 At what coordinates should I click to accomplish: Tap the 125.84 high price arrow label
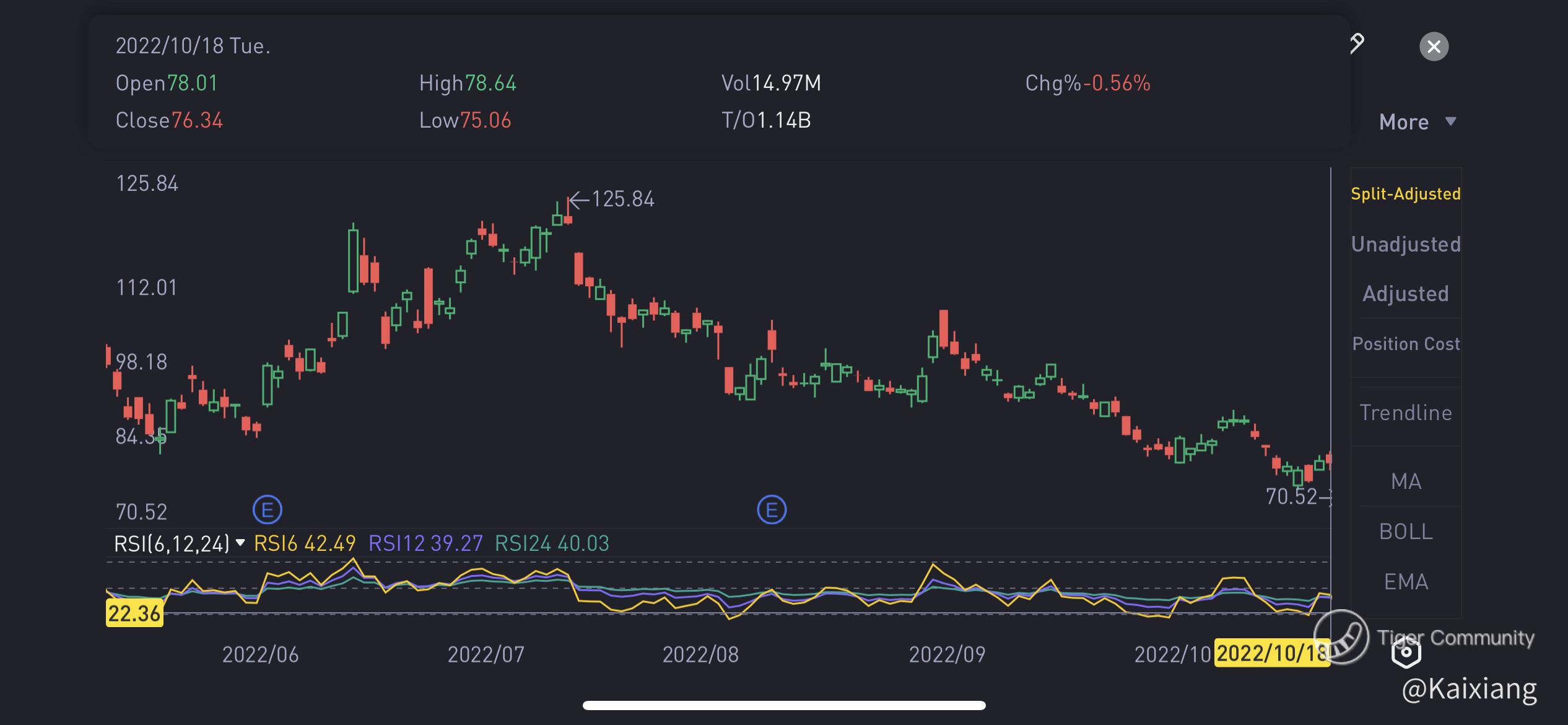[x=612, y=200]
